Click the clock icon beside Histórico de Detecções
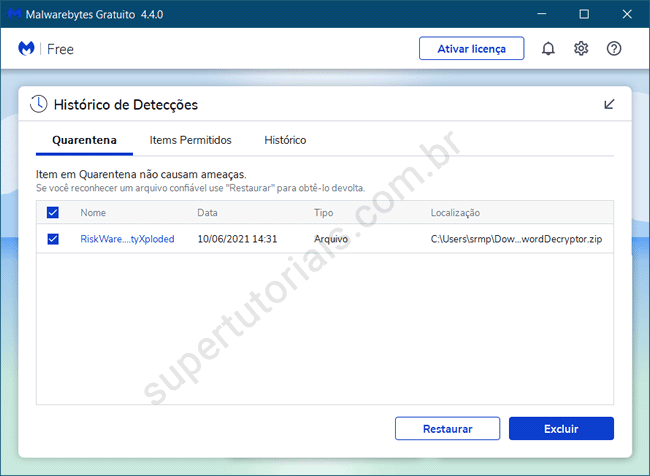Viewport: 650px width, 476px height. point(38,104)
